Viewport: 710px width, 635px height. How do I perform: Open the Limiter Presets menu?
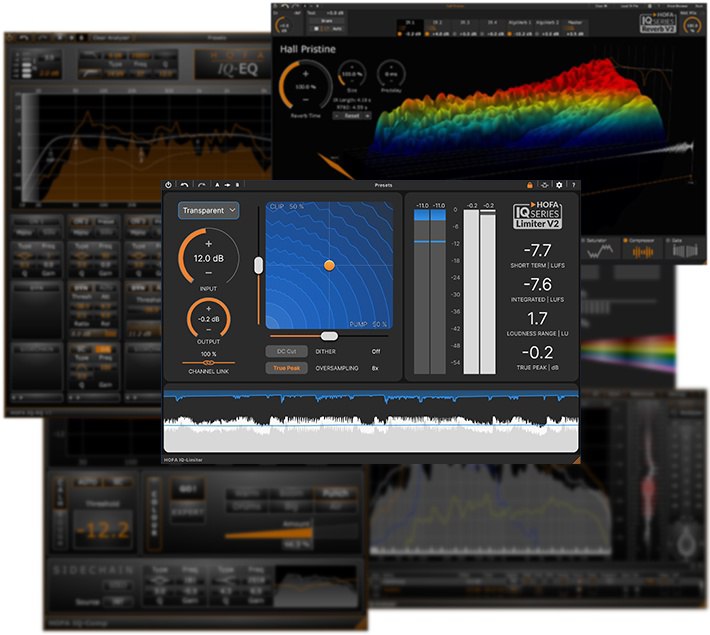[x=383, y=185]
